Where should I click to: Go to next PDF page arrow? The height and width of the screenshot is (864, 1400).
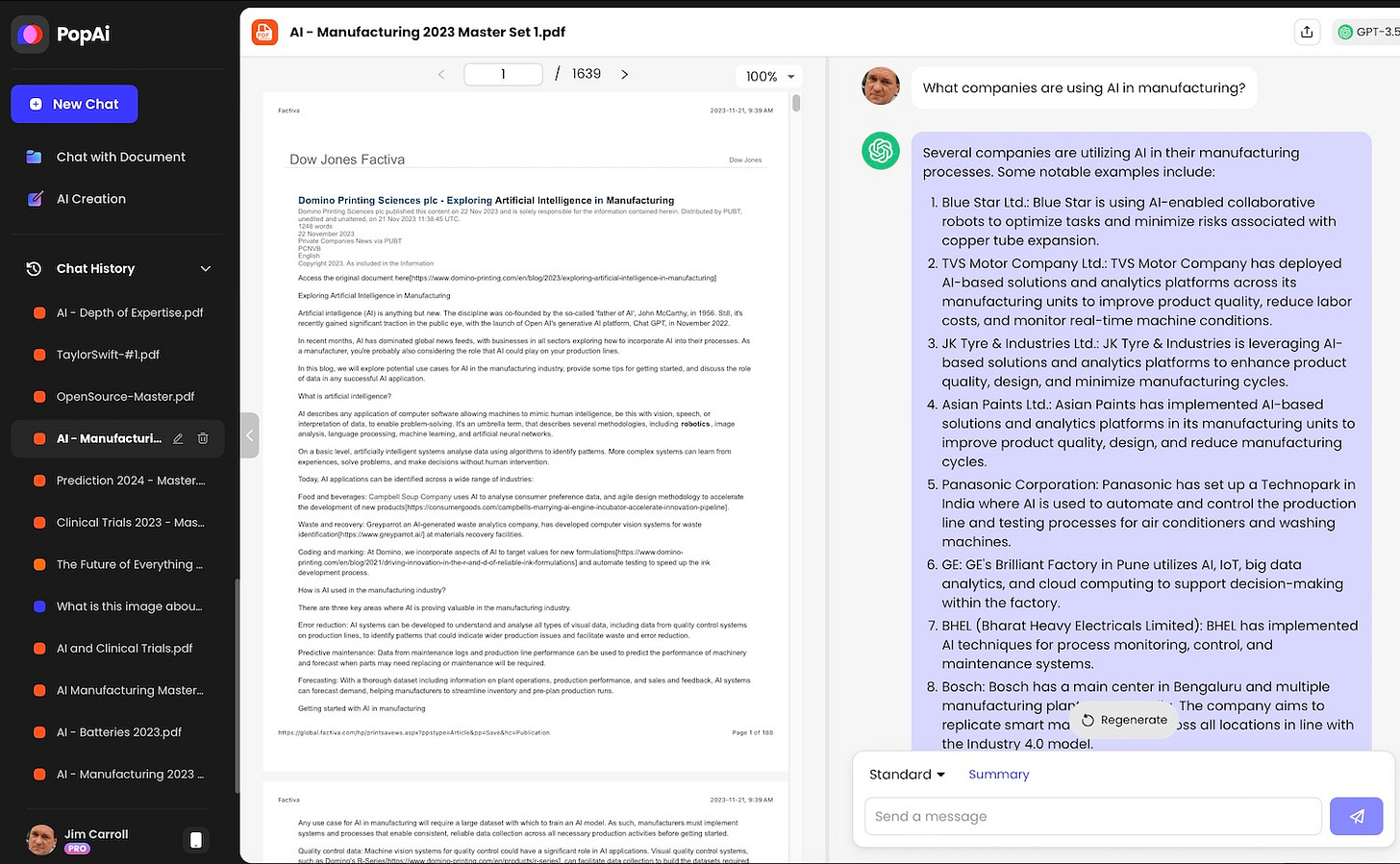click(x=624, y=74)
